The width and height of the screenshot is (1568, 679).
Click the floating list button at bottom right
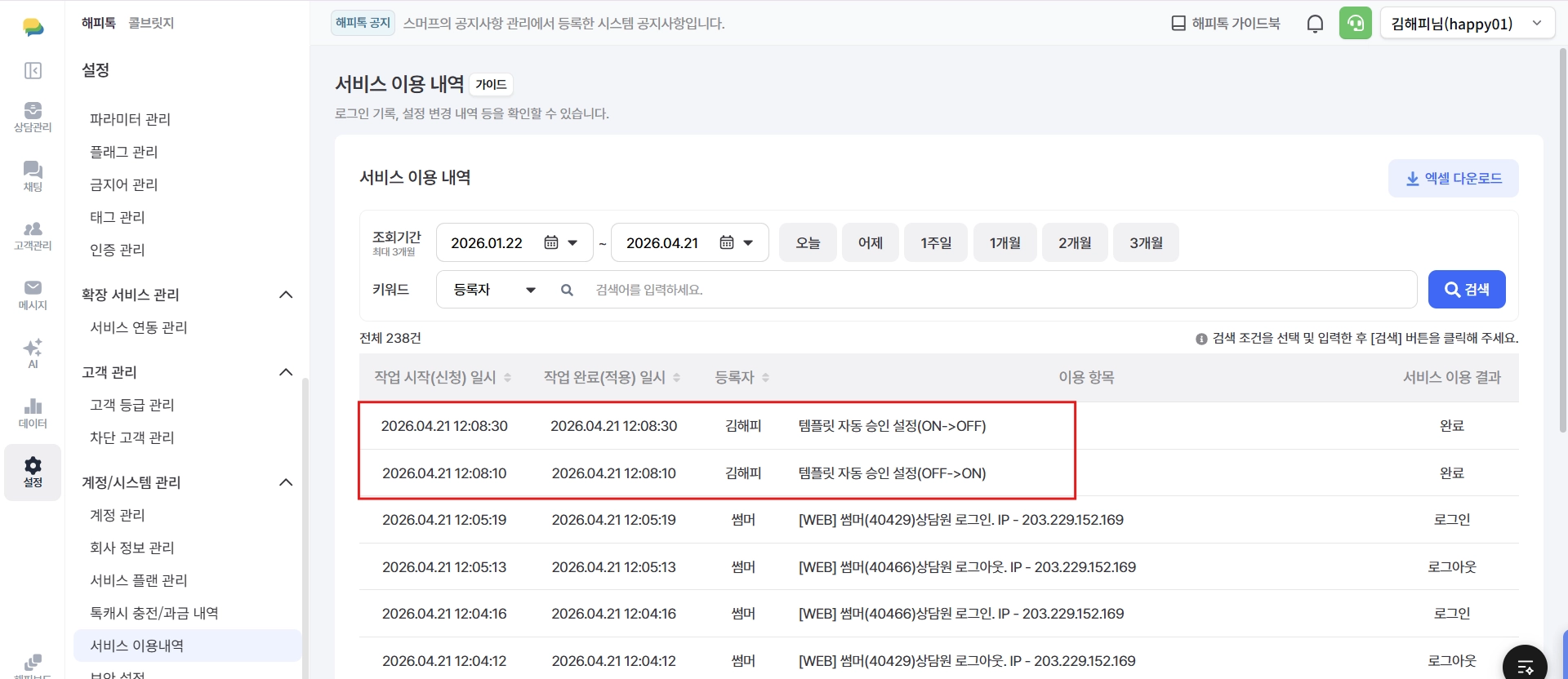1525,666
